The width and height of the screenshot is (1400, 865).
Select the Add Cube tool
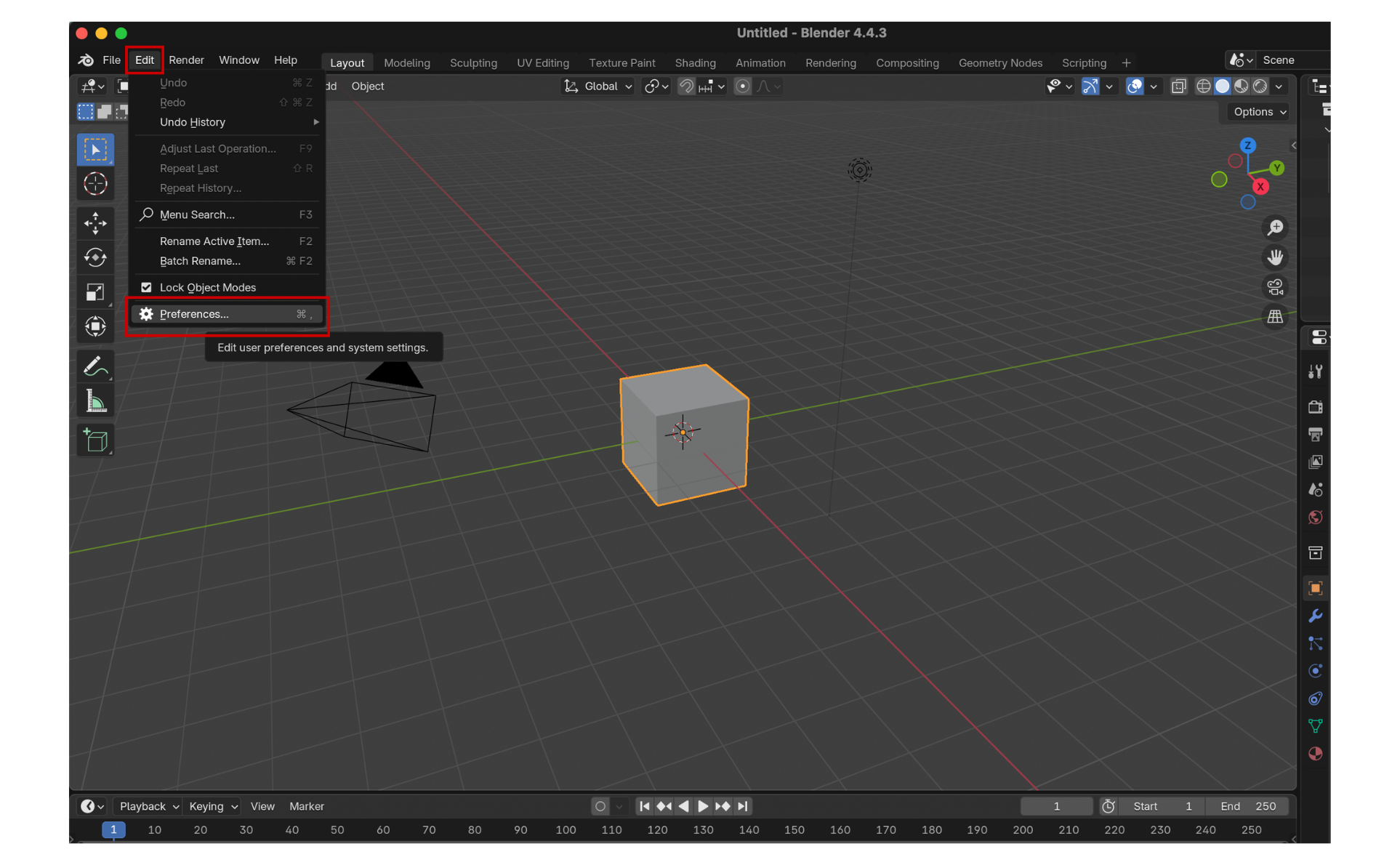pyautogui.click(x=95, y=440)
